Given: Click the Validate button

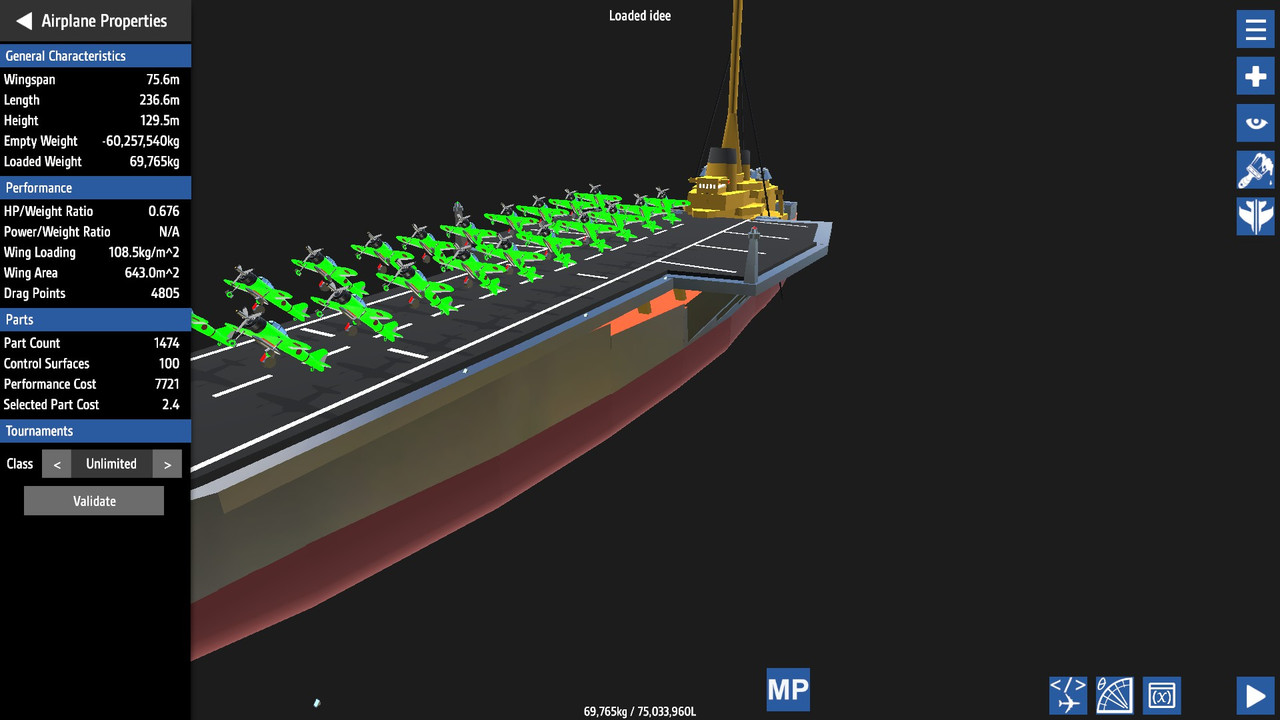Looking at the screenshot, I should pos(94,501).
